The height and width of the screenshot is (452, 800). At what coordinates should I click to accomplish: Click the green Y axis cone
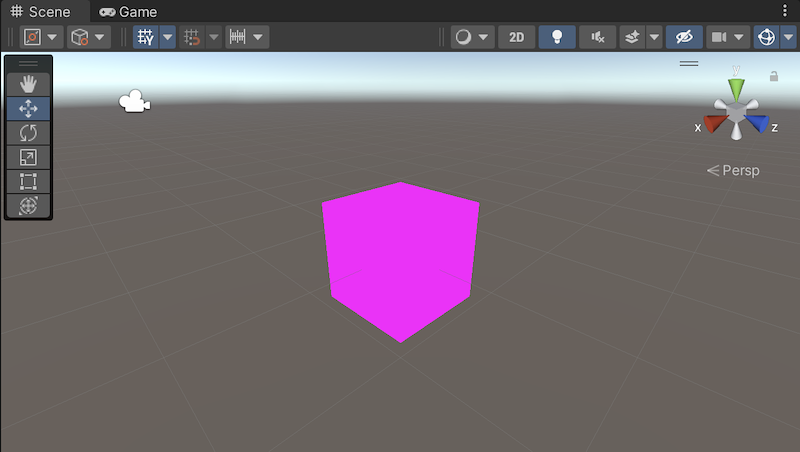pyautogui.click(x=736, y=89)
